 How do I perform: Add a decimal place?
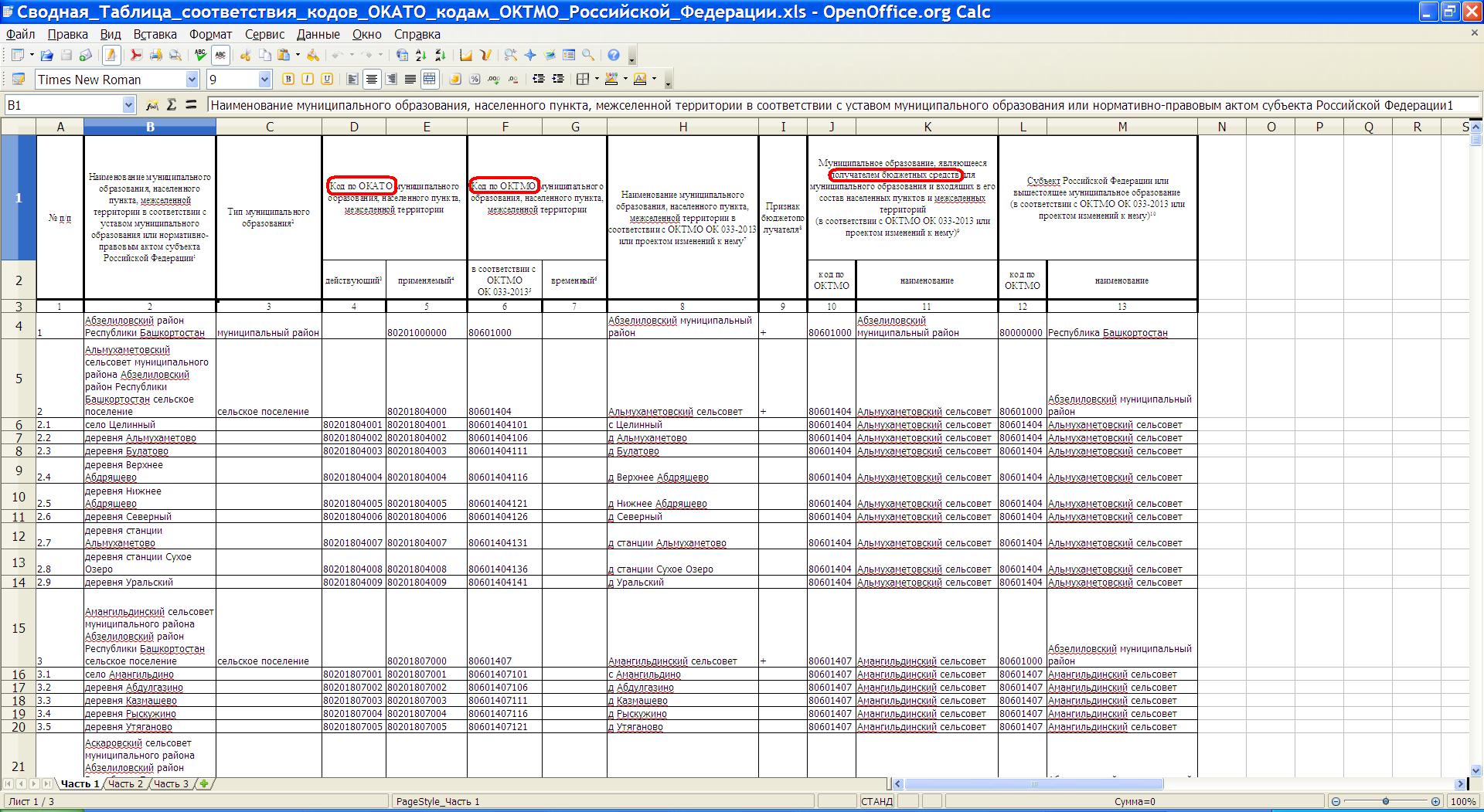pyautogui.click(x=494, y=79)
